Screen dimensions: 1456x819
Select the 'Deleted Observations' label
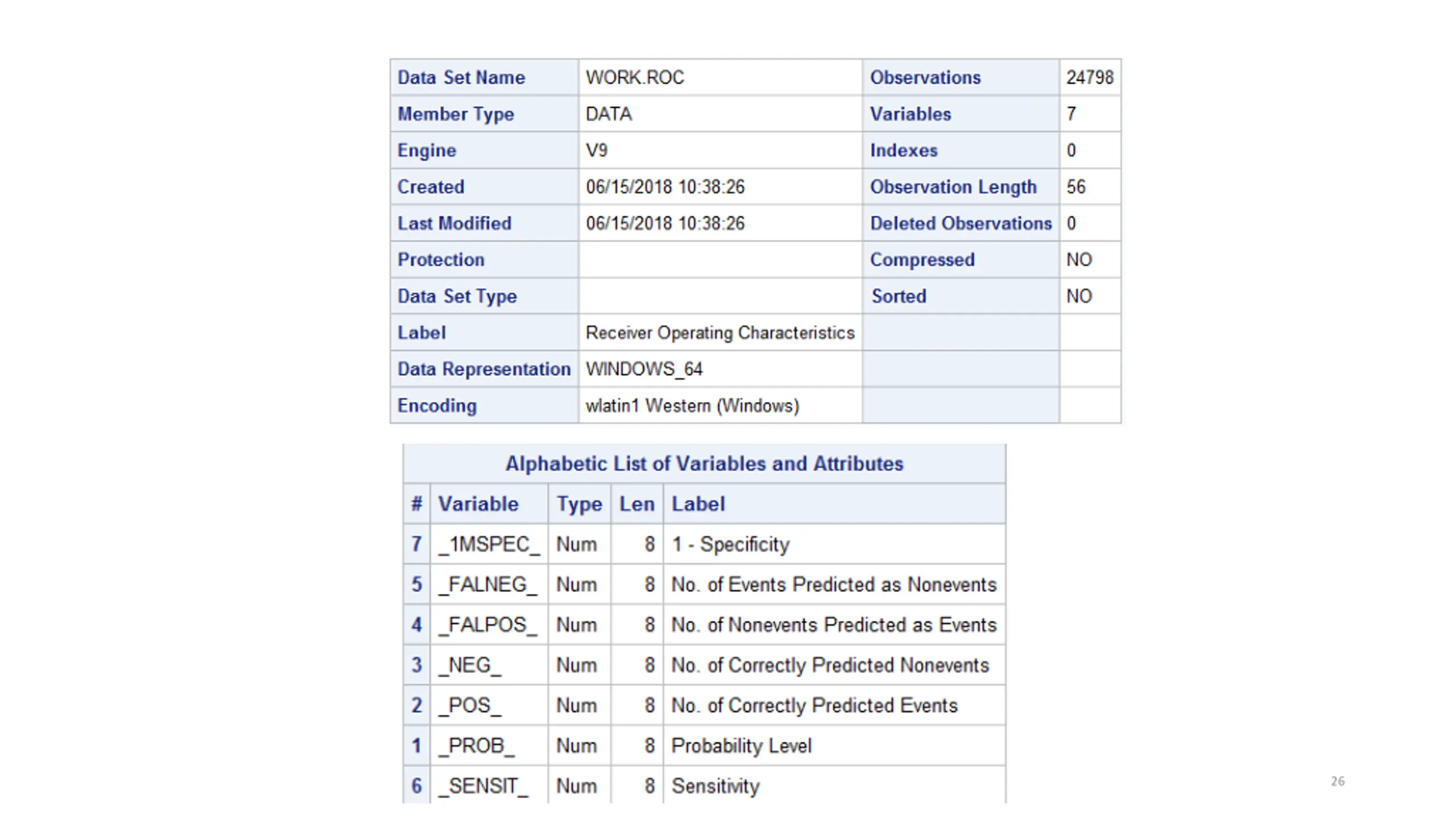(961, 223)
